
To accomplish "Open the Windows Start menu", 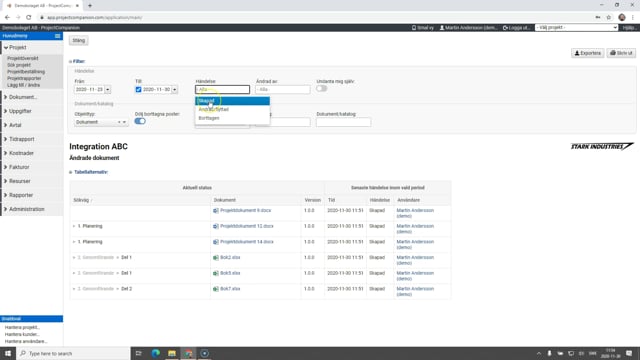I will point(8,353).
